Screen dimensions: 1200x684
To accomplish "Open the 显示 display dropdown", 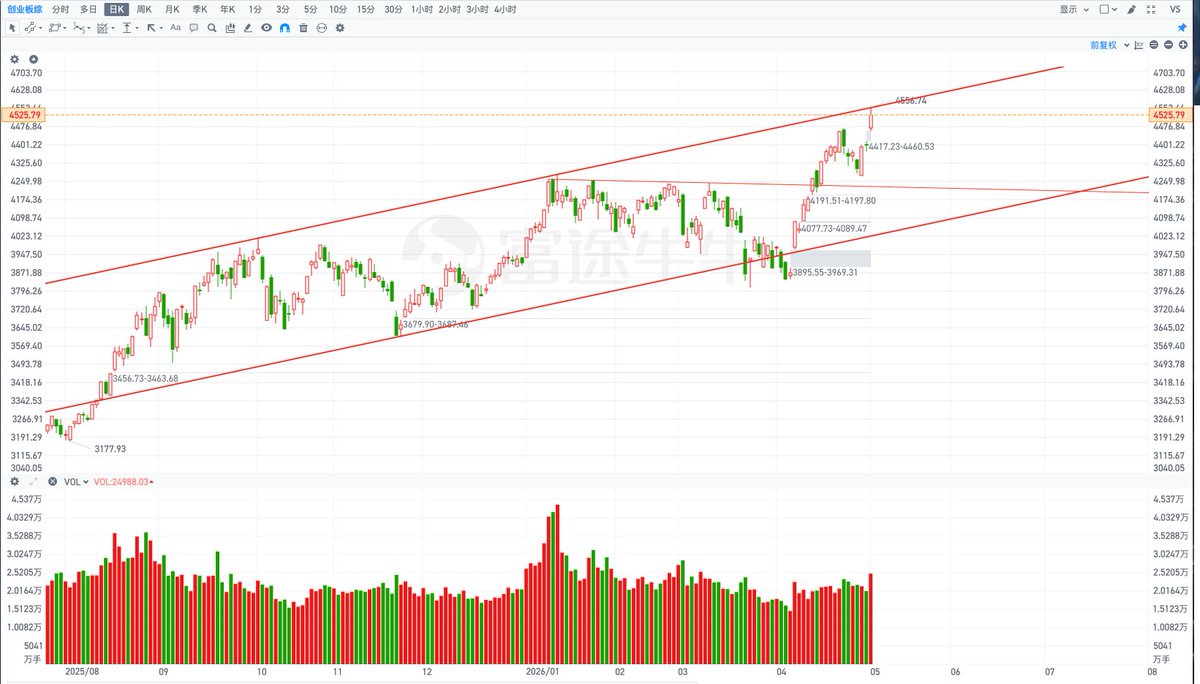I will pos(1074,9).
